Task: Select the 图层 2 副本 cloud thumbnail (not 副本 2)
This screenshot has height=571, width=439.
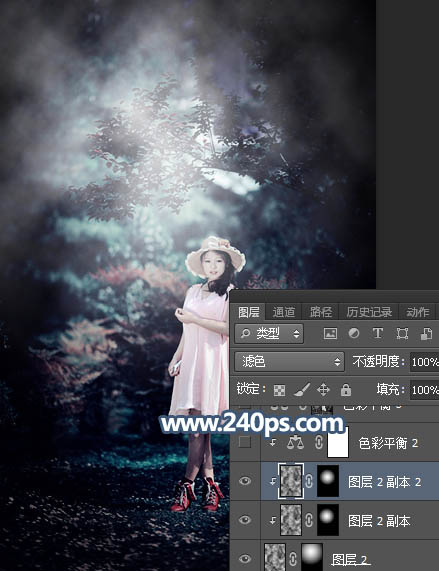Action: [x=291, y=520]
